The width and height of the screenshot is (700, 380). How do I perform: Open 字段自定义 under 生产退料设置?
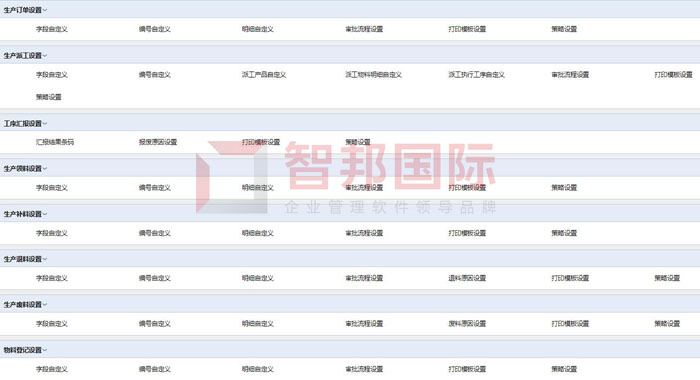click(x=52, y=278)
